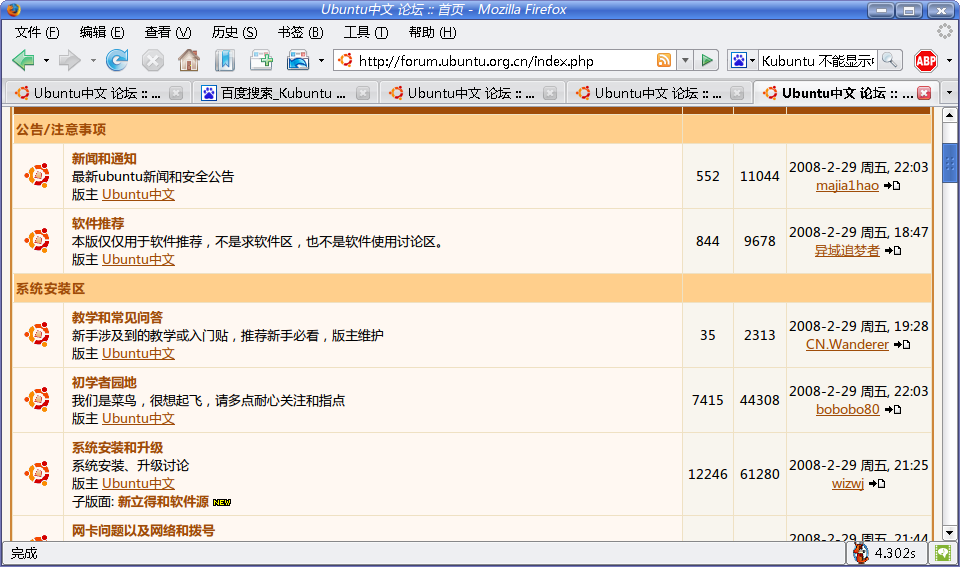View latest post icon beside wizwj

877,484
